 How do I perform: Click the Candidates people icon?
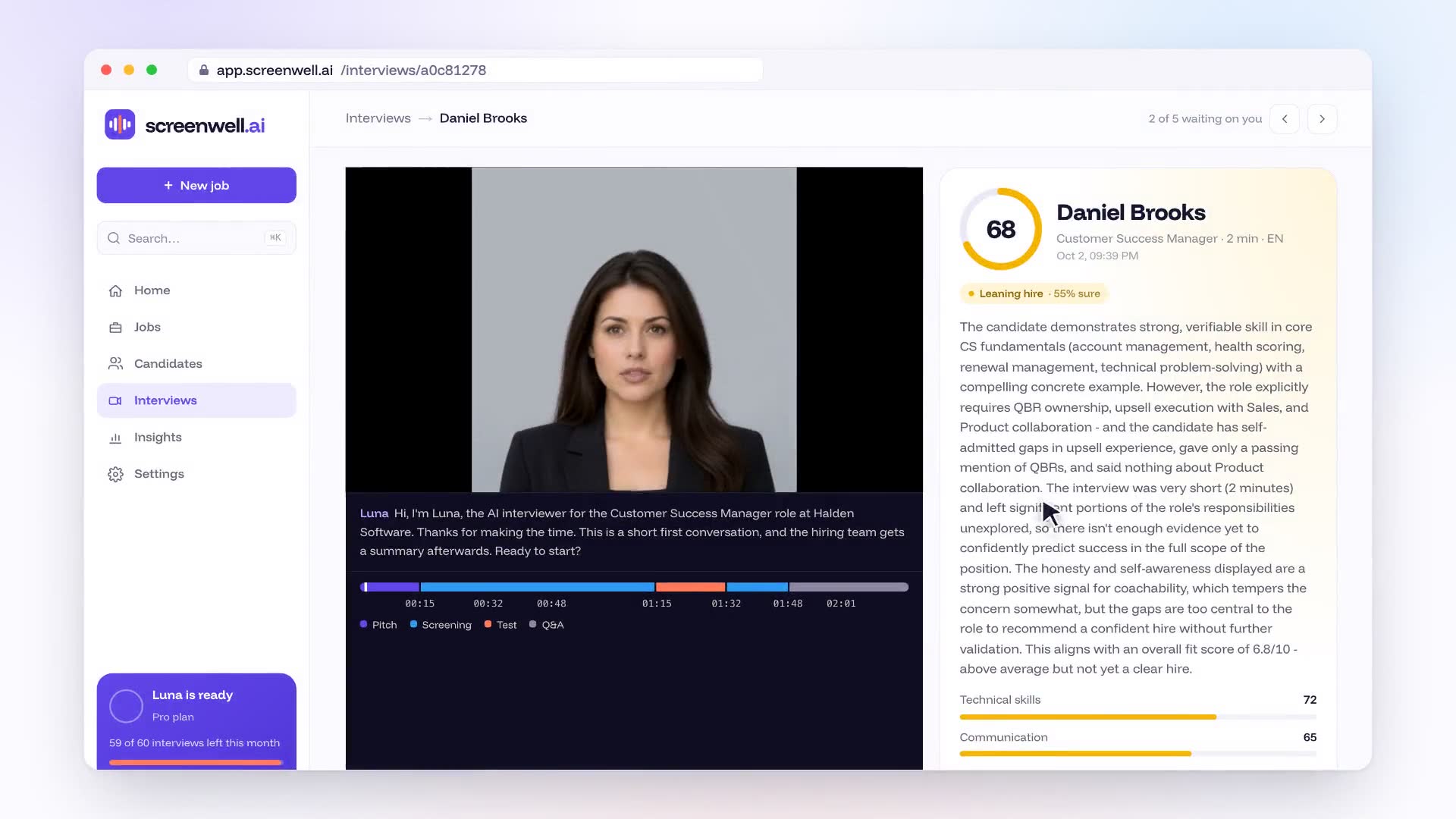(115, 364)
